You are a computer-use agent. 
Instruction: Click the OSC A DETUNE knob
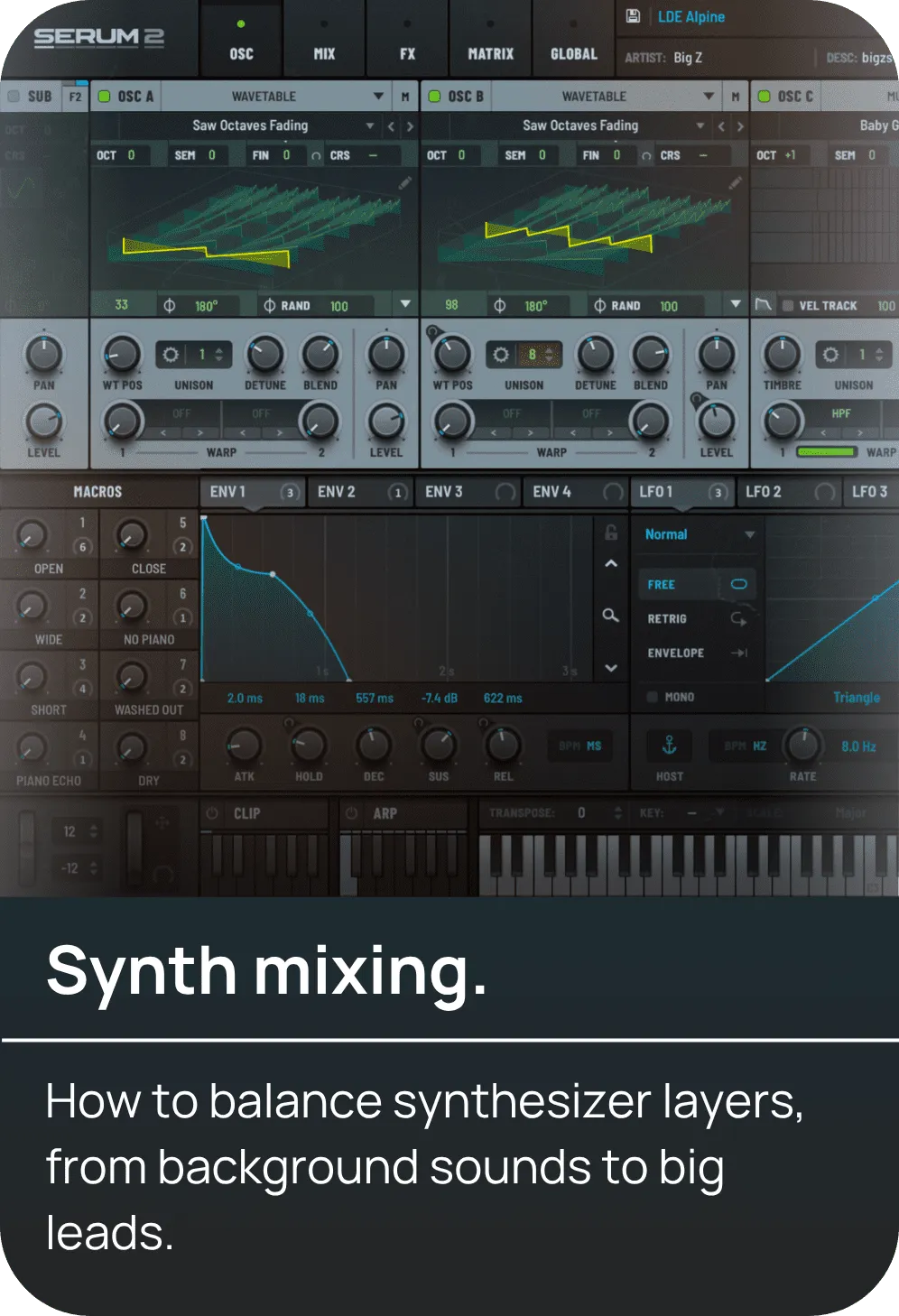264,356
